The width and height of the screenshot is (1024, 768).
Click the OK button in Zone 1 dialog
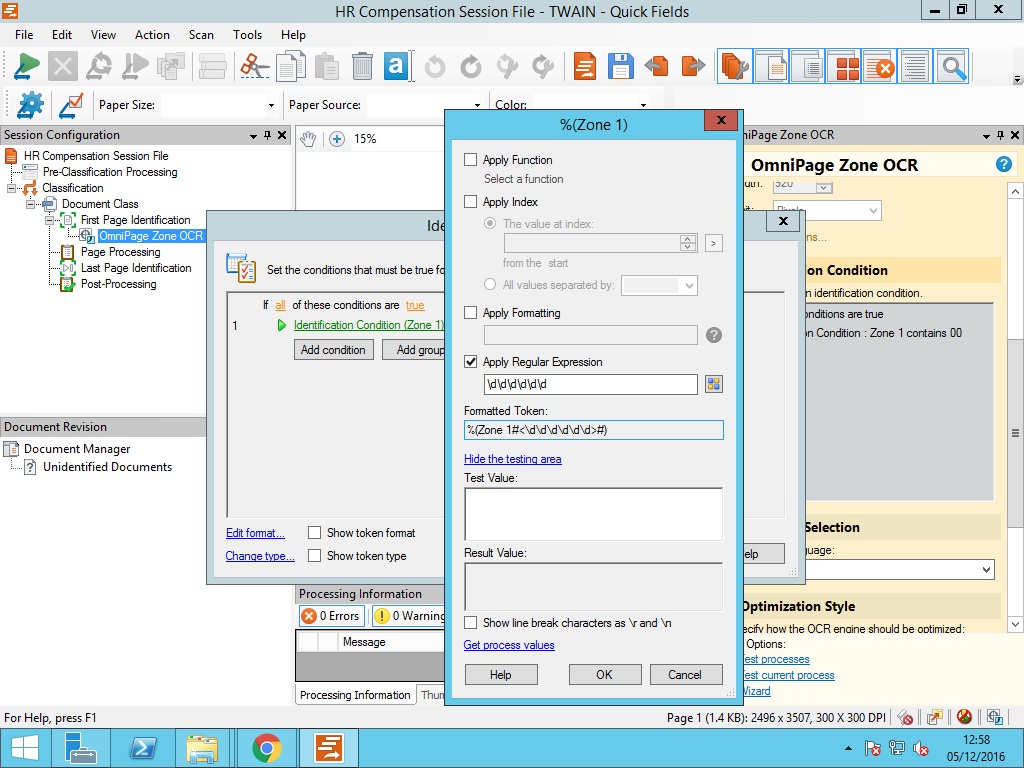pyautogui.click(x=604, y=675)
